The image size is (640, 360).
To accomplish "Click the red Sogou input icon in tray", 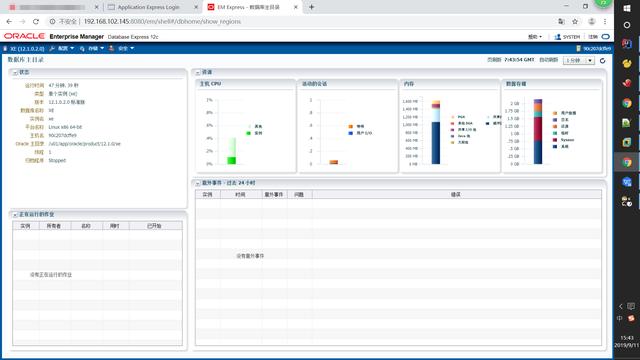I will (631, 318).
